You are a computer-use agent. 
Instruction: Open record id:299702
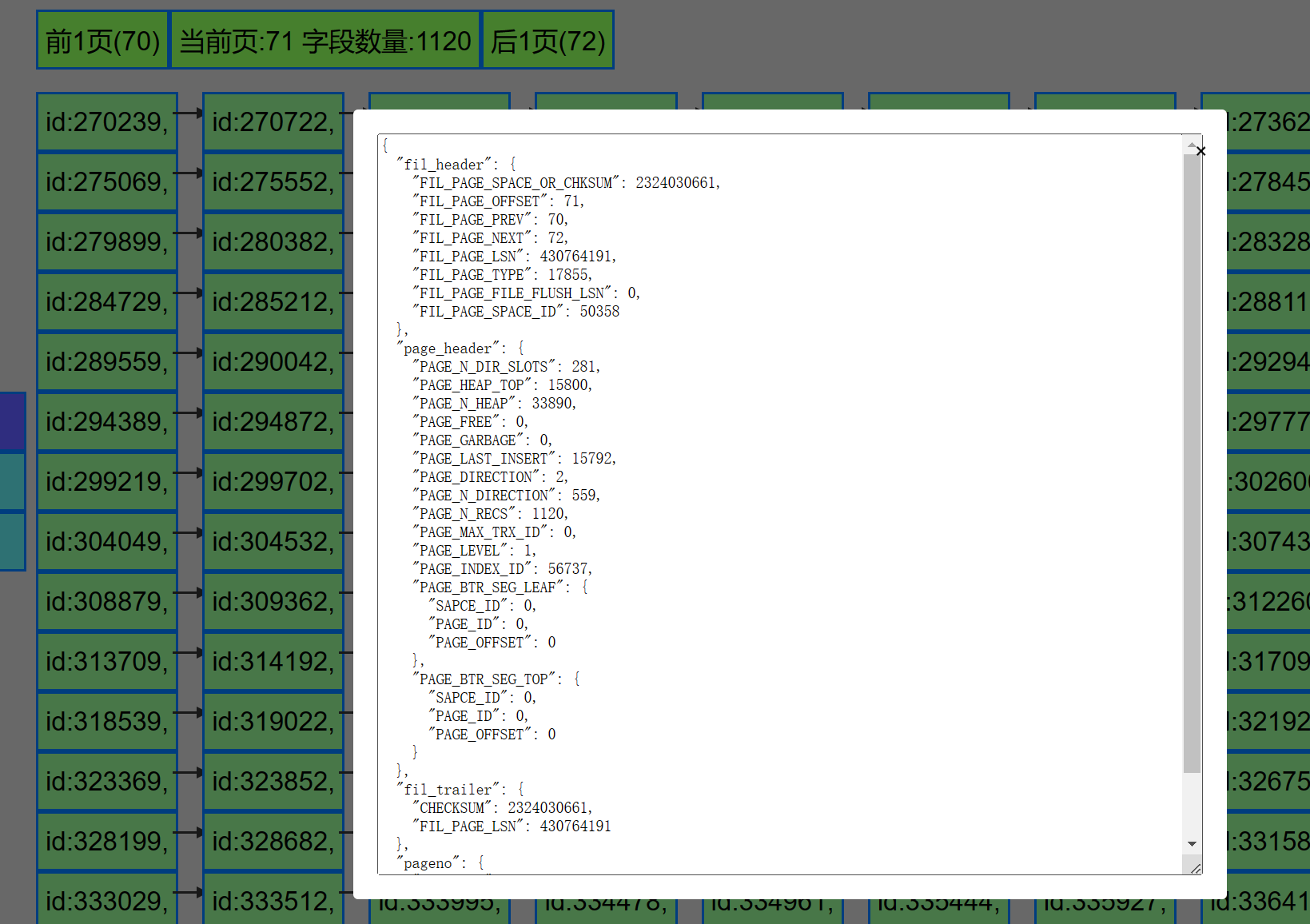tap(273, 481)
